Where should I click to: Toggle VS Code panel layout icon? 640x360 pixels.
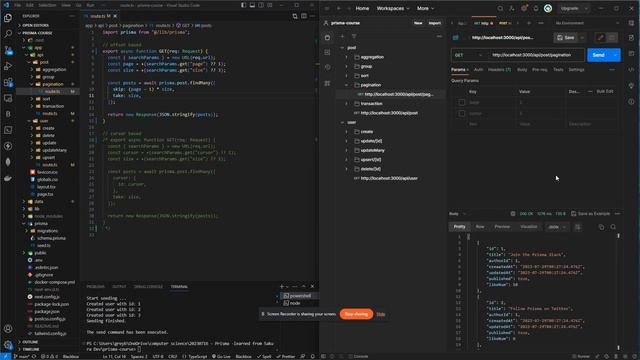(252, 5)
